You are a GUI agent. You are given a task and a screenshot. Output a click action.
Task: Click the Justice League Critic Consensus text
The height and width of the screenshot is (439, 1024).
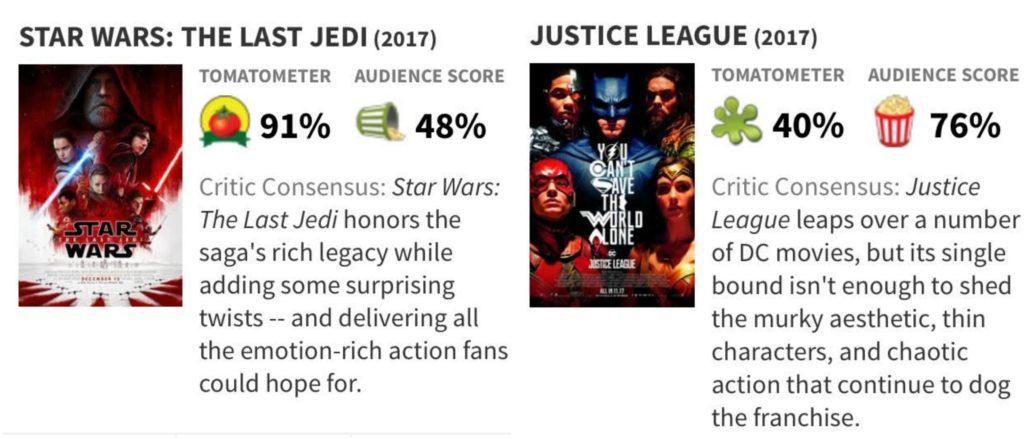pos(865,301)
